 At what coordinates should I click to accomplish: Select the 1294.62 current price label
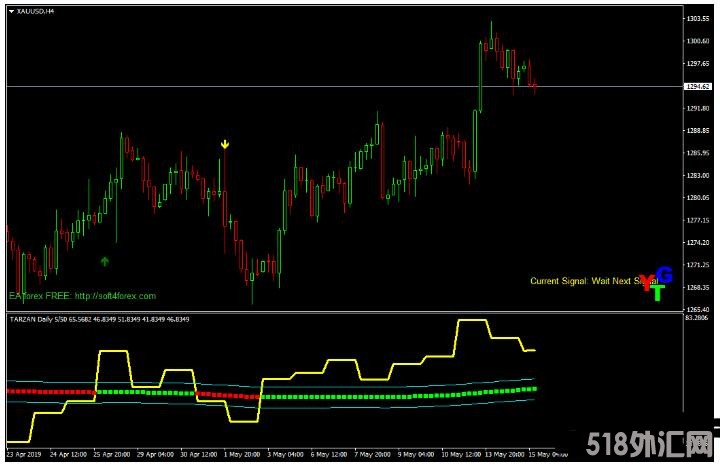coord(697,87)
